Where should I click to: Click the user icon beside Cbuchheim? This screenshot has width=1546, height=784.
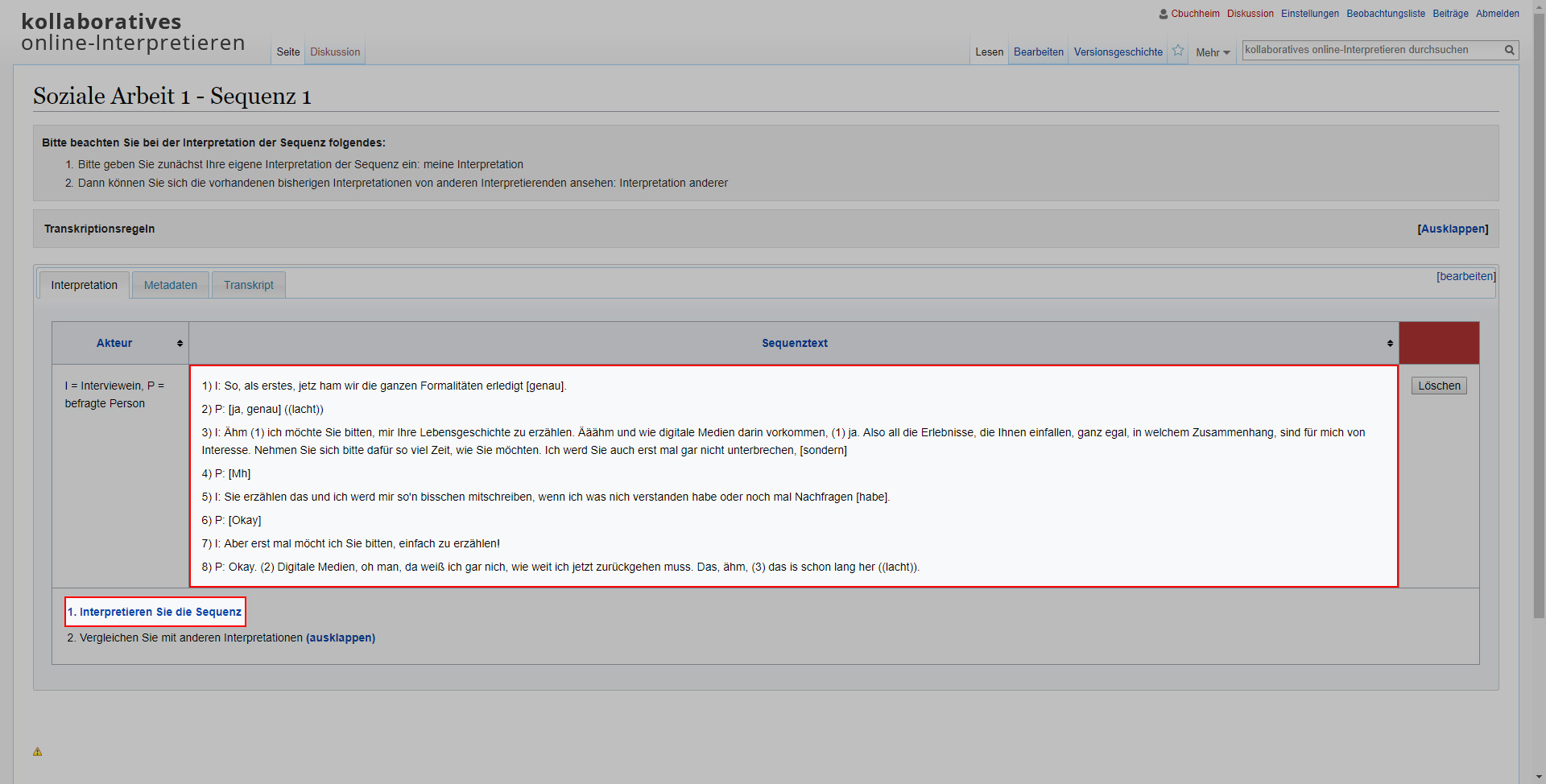pos(1163,14)
